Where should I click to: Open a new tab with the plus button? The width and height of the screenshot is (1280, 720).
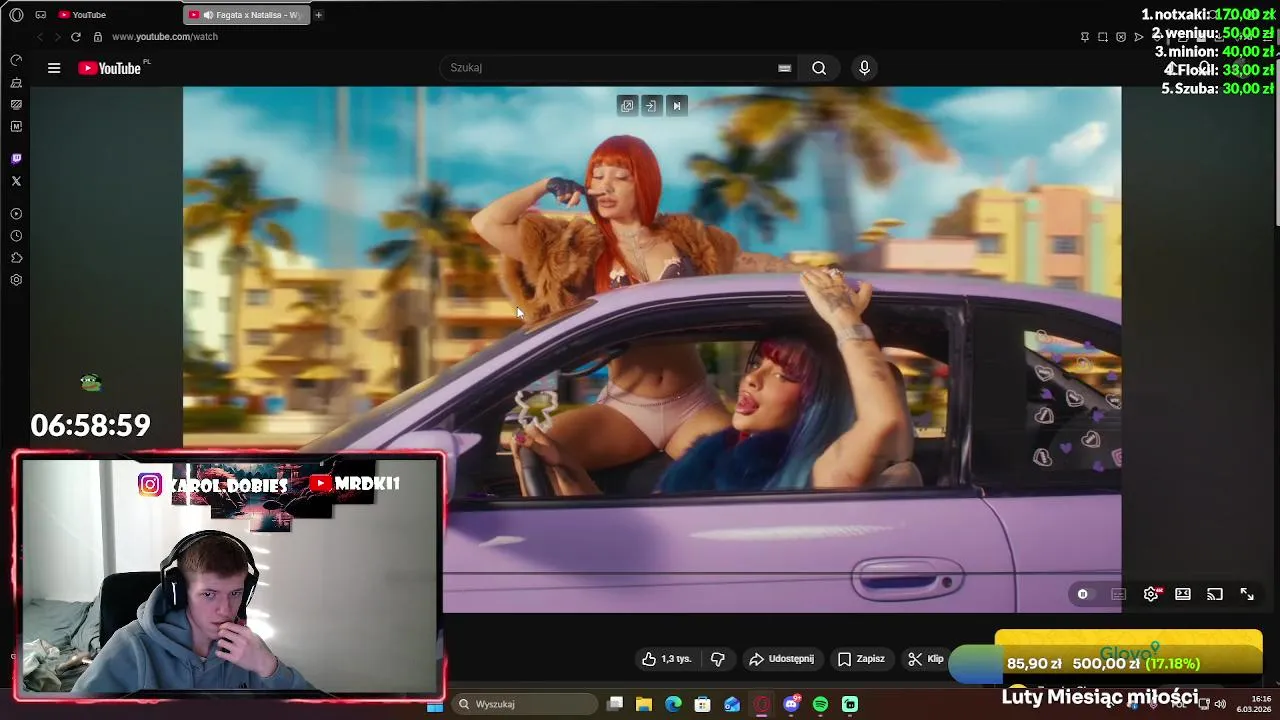tap(319, 15)
